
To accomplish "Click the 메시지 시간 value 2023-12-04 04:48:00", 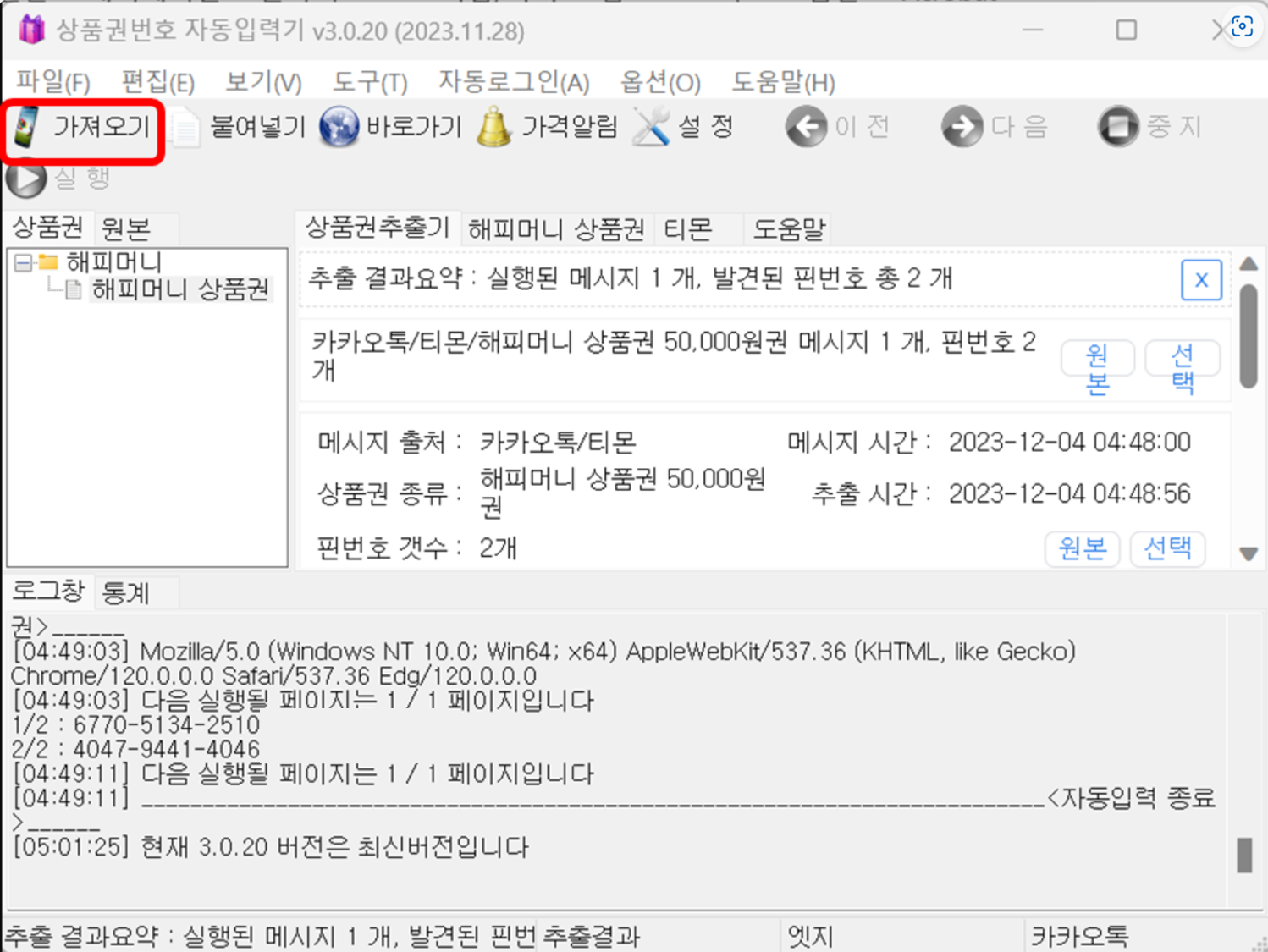I will pyautogui.click(x=1069, y=443).
